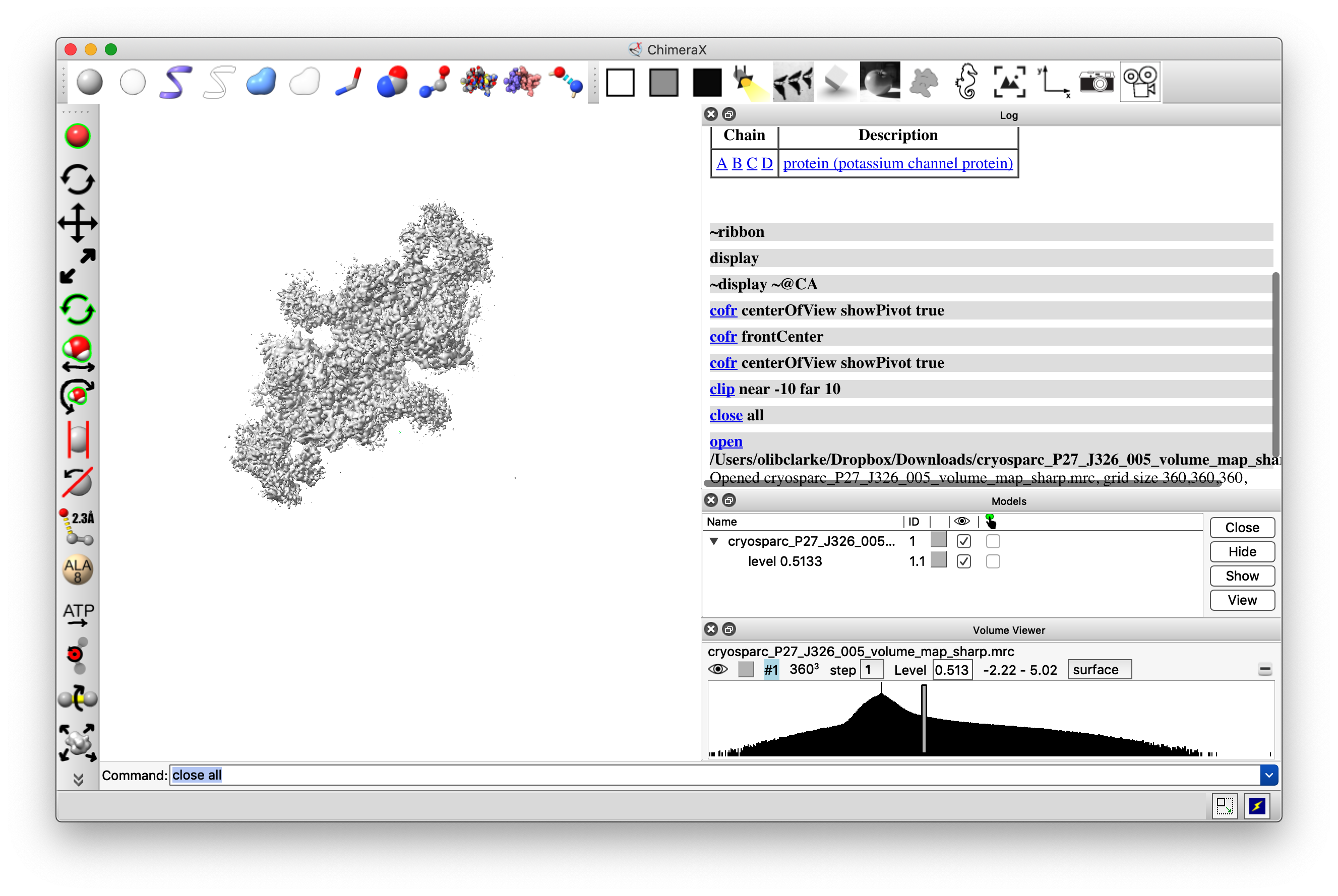This screenshot has width=1338, height=896.
Task: Open potassium channel protein description link
Action: pos(897,163)
